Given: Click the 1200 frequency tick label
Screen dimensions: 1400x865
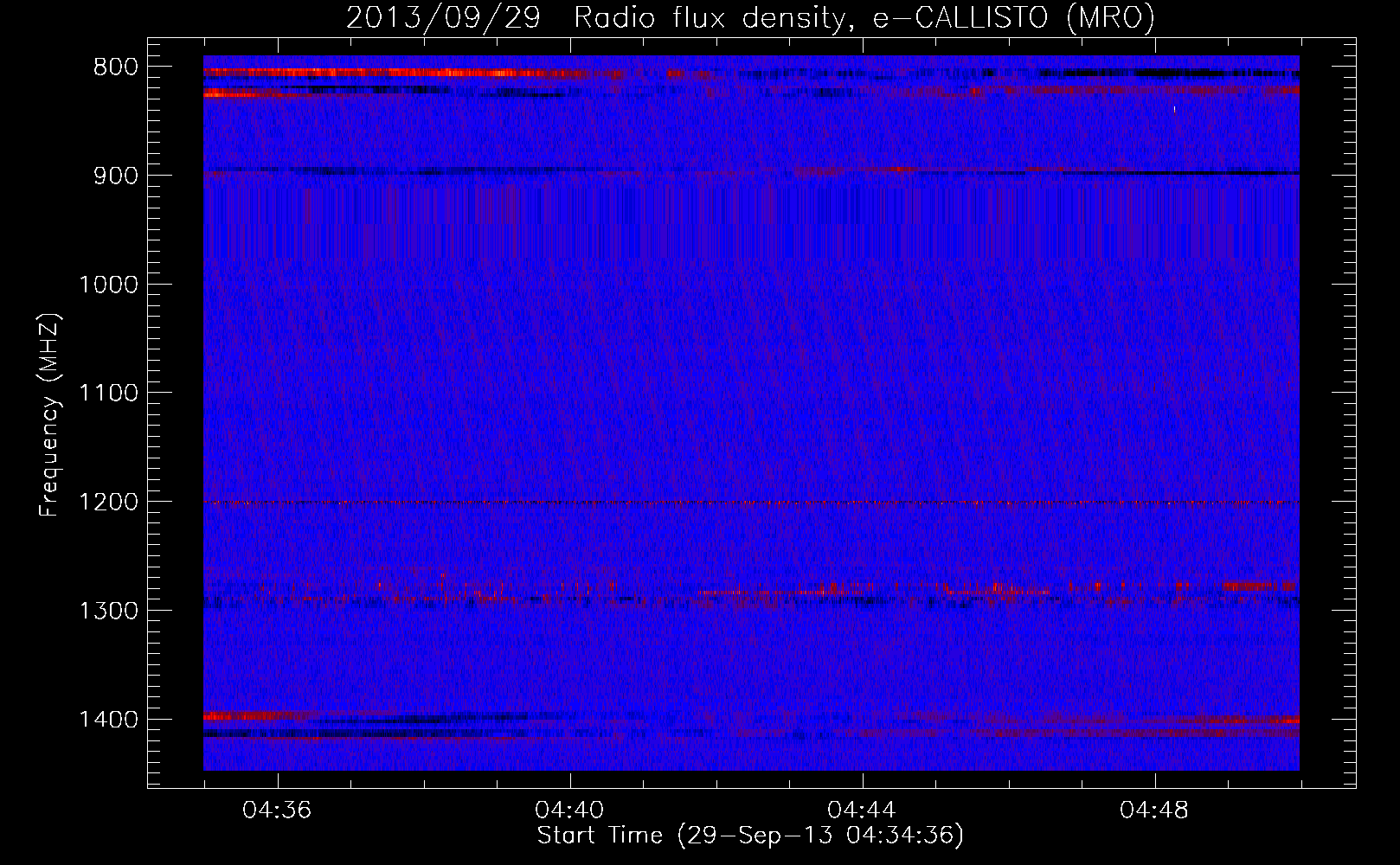Looking at the screenshot, I should point(108,503).
